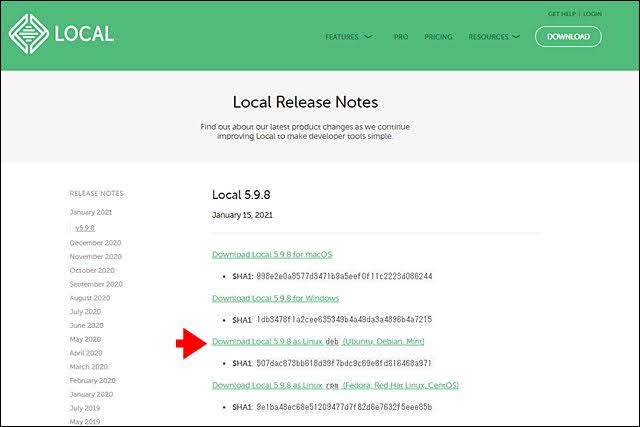Click the Login link
The height and width of the screenshot is (427, 640).
coord(592,14)
